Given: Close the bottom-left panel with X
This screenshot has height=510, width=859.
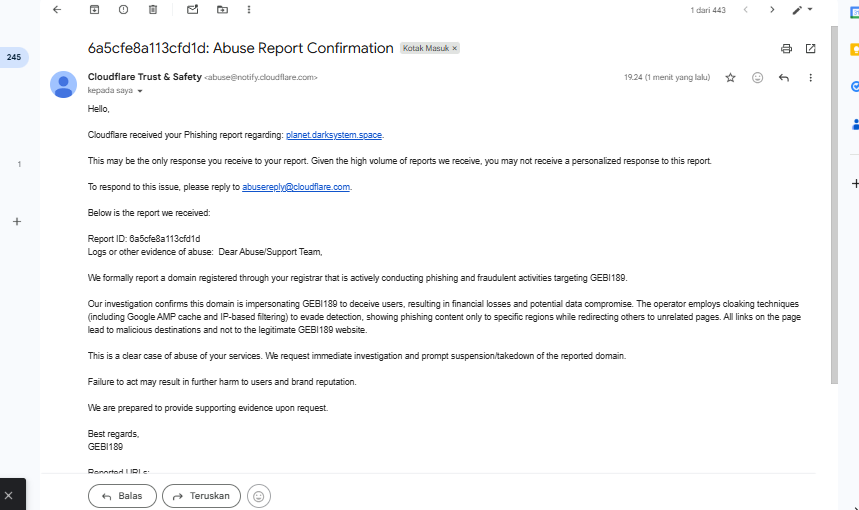Looking at the screenshot, I should click(9, 495).
